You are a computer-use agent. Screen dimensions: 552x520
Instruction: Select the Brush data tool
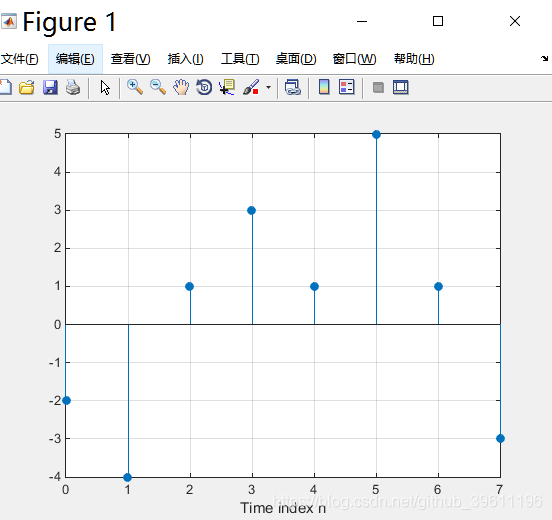tap(251, 87)
